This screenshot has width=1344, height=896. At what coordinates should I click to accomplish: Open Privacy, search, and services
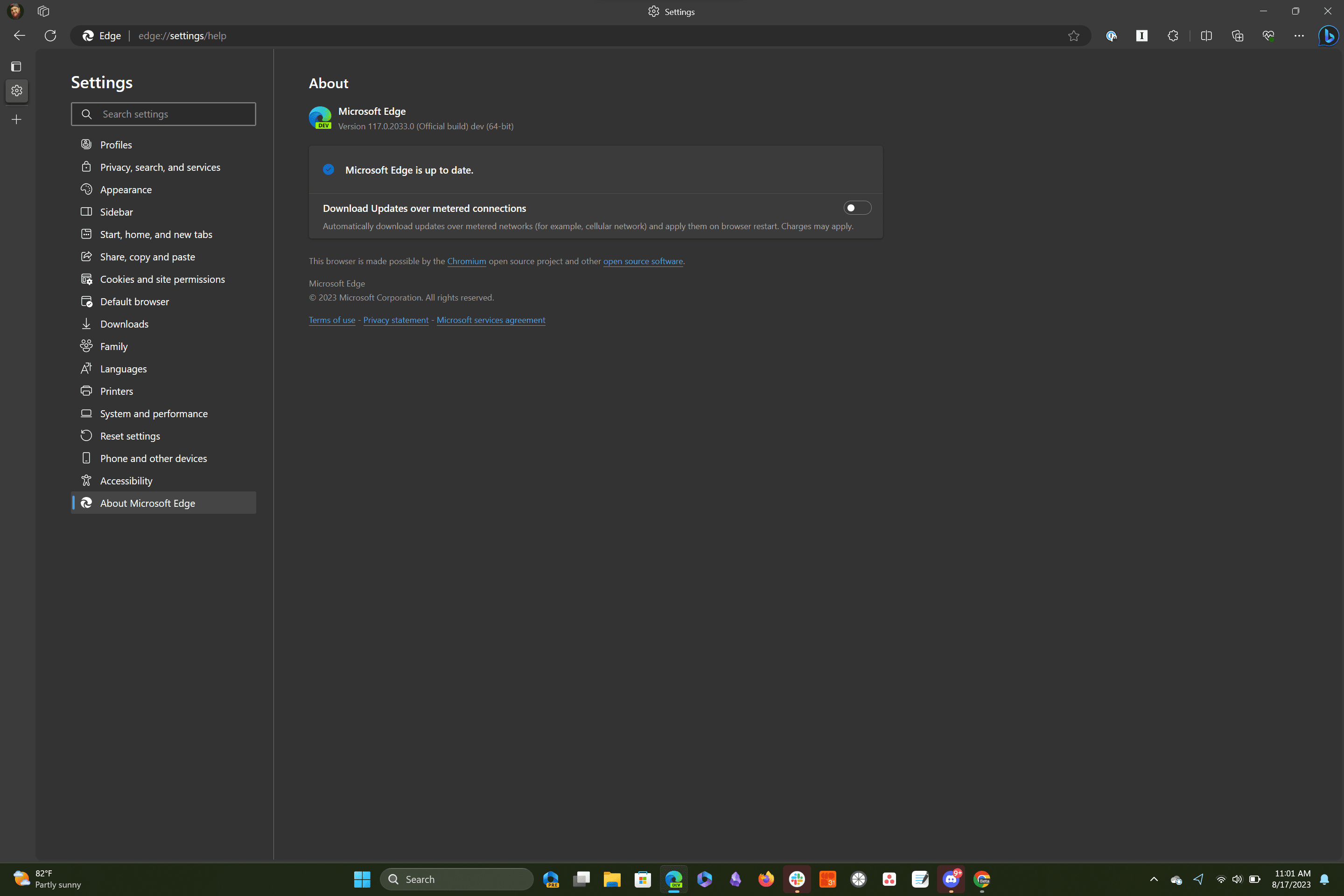163,167
